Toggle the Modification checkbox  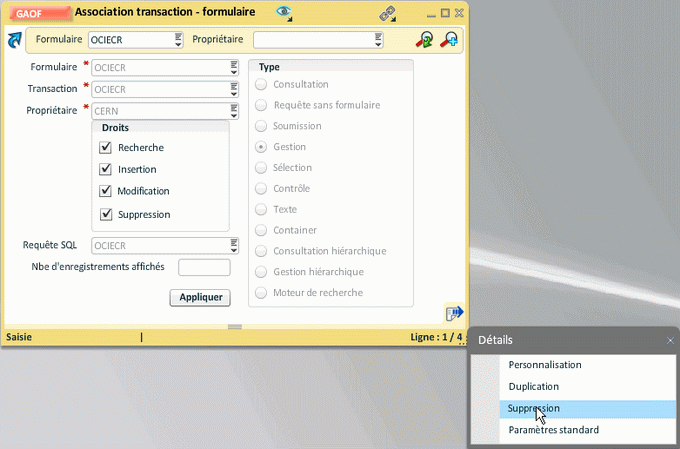tap(105, 191)
